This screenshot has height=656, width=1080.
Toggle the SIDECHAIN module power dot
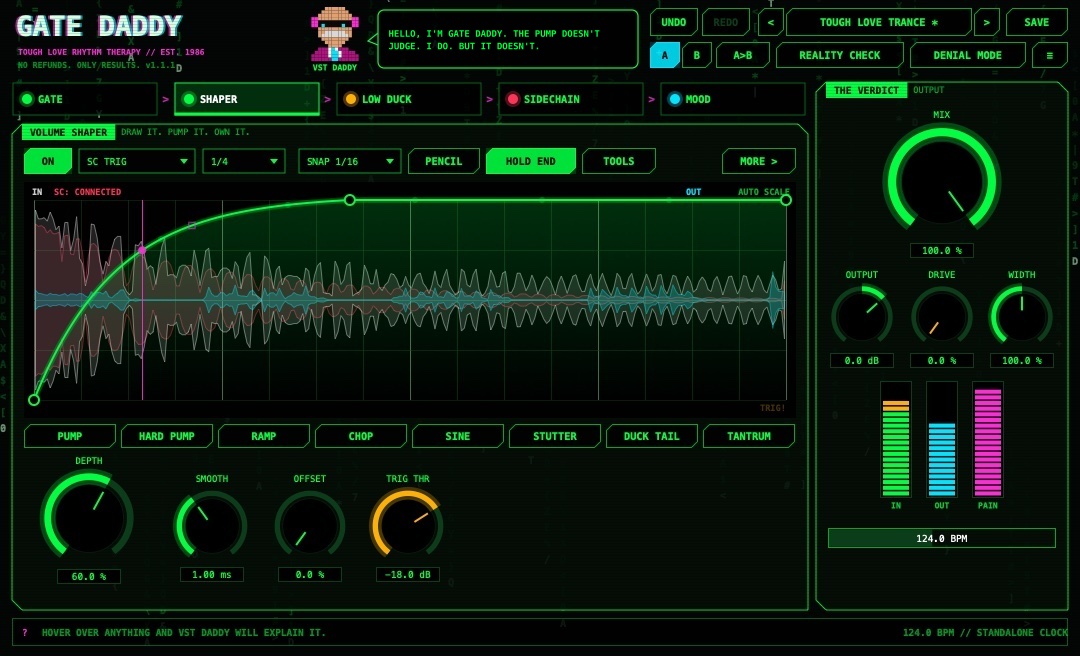512,99
